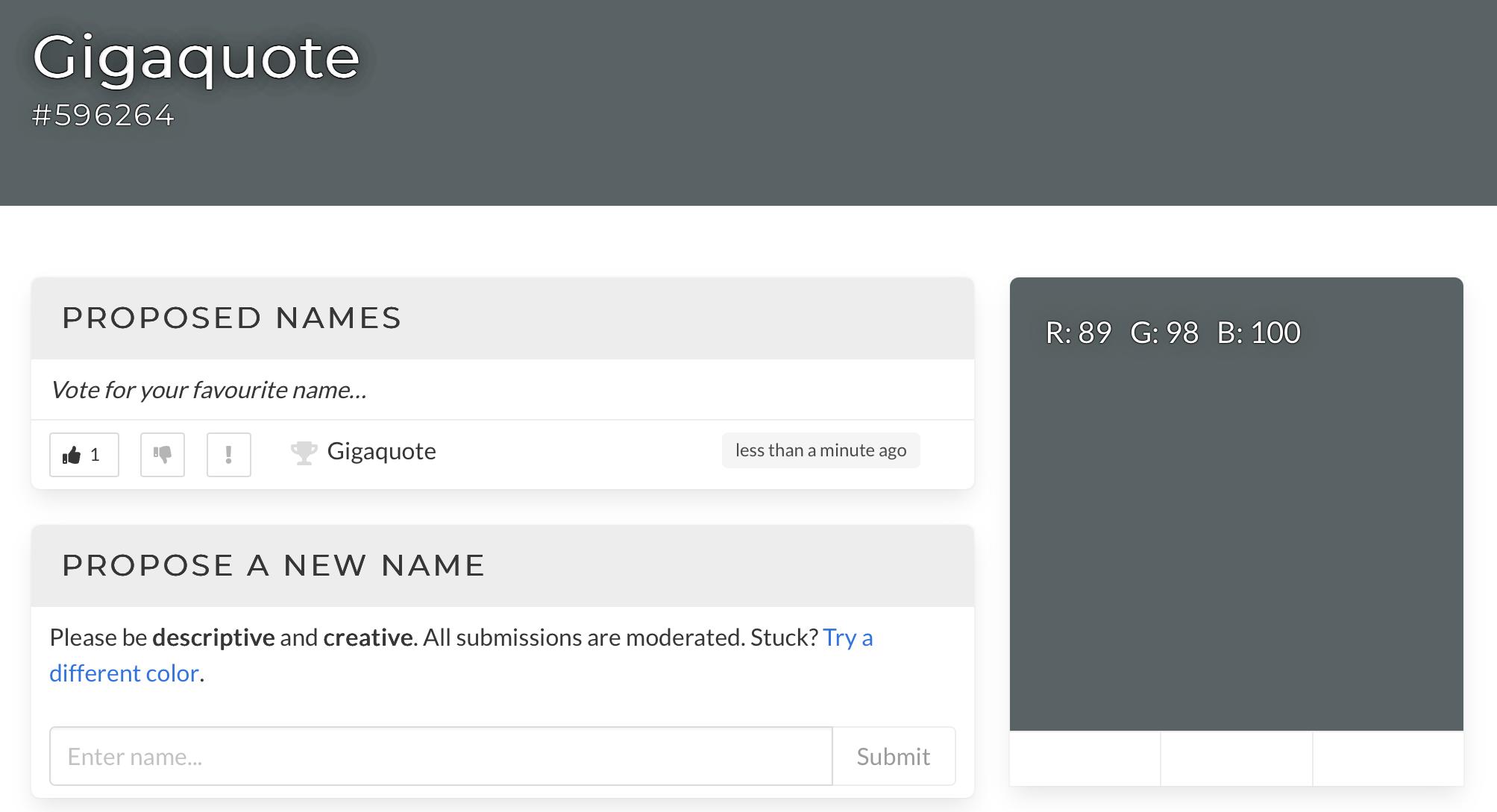Click the middle blank cell under the swatch
1497x812 pixels.
pyautogui.click(x=1236, y=758)
